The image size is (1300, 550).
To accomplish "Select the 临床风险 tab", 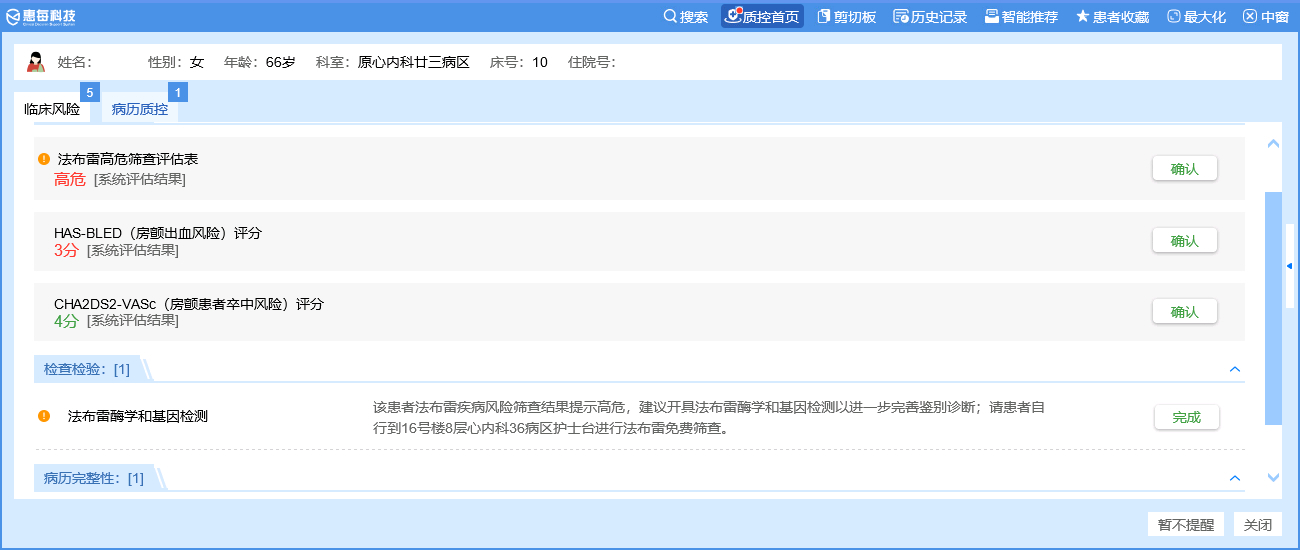I will pyautogui.click(x=52, y=109).
